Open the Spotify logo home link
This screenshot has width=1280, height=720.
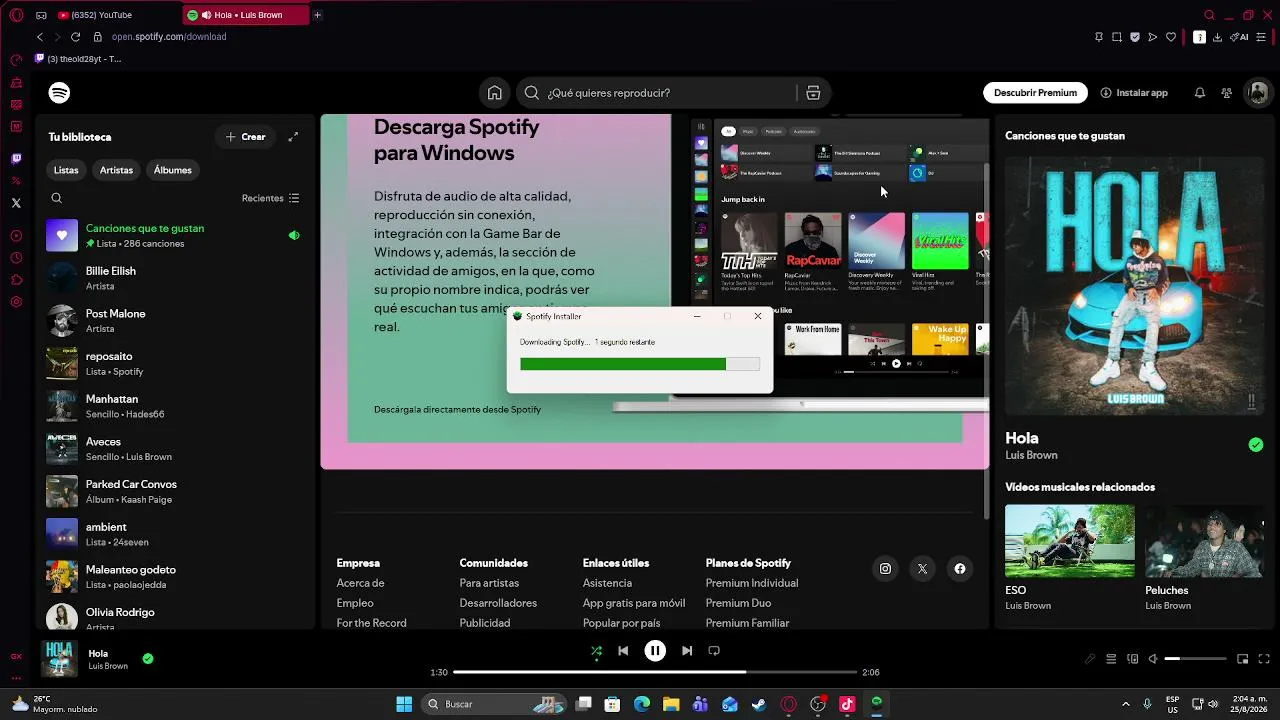coord(59,93)
